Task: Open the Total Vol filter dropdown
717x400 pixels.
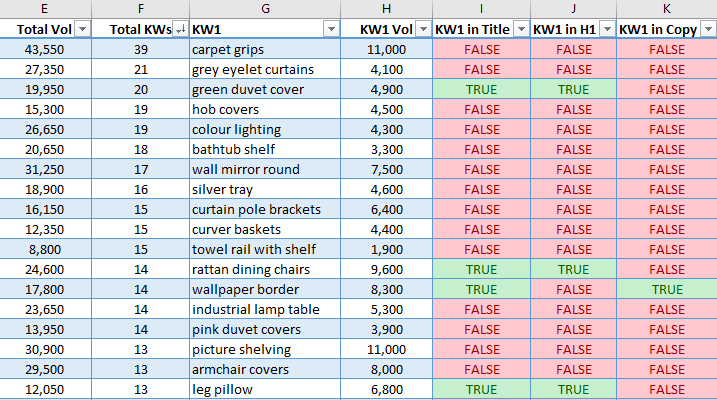Action: [x=83, y=30]
